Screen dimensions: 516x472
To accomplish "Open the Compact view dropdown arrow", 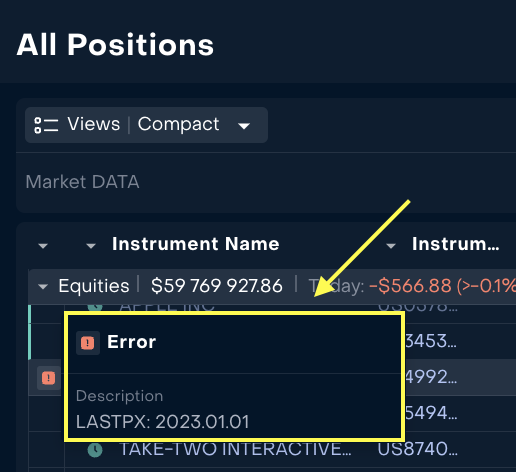I will pyautogui.click(x=244, y=126).
